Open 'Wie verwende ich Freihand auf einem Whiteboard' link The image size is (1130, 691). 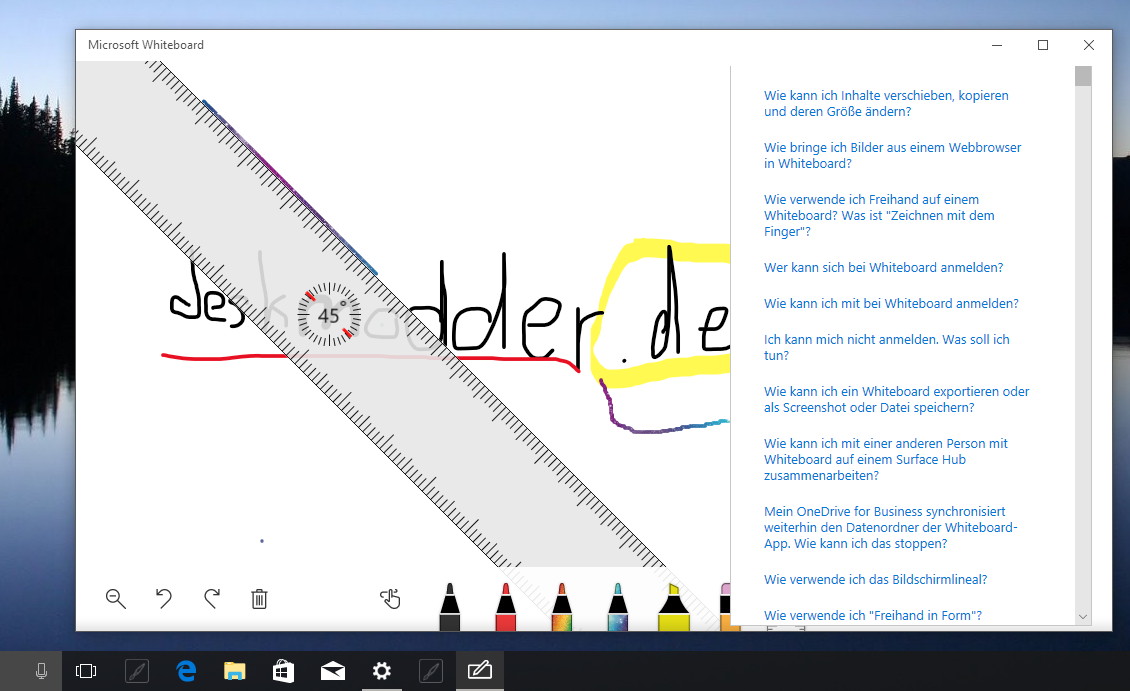click(879, 215)
